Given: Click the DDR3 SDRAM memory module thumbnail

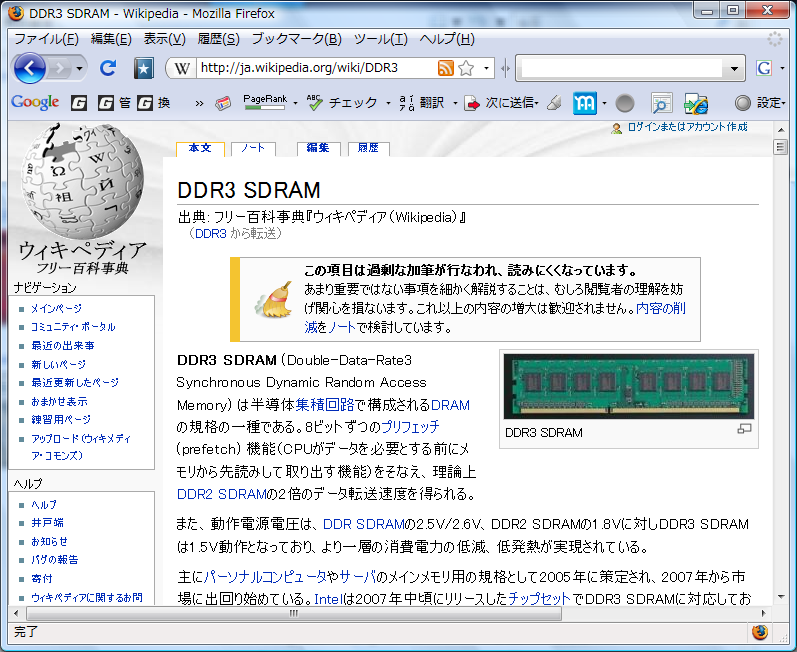Looking at the screenshot, I should point(629,386).
